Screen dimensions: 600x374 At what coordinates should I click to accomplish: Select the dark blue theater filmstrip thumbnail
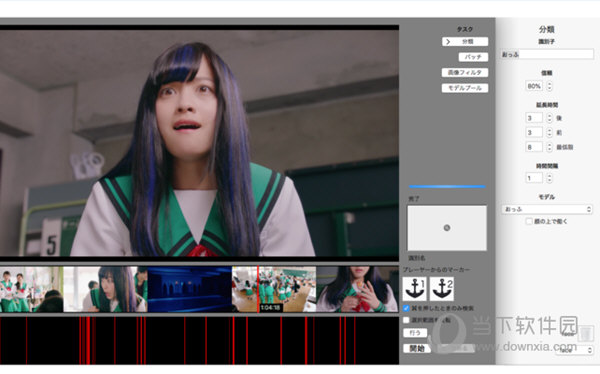coord(190,289)
